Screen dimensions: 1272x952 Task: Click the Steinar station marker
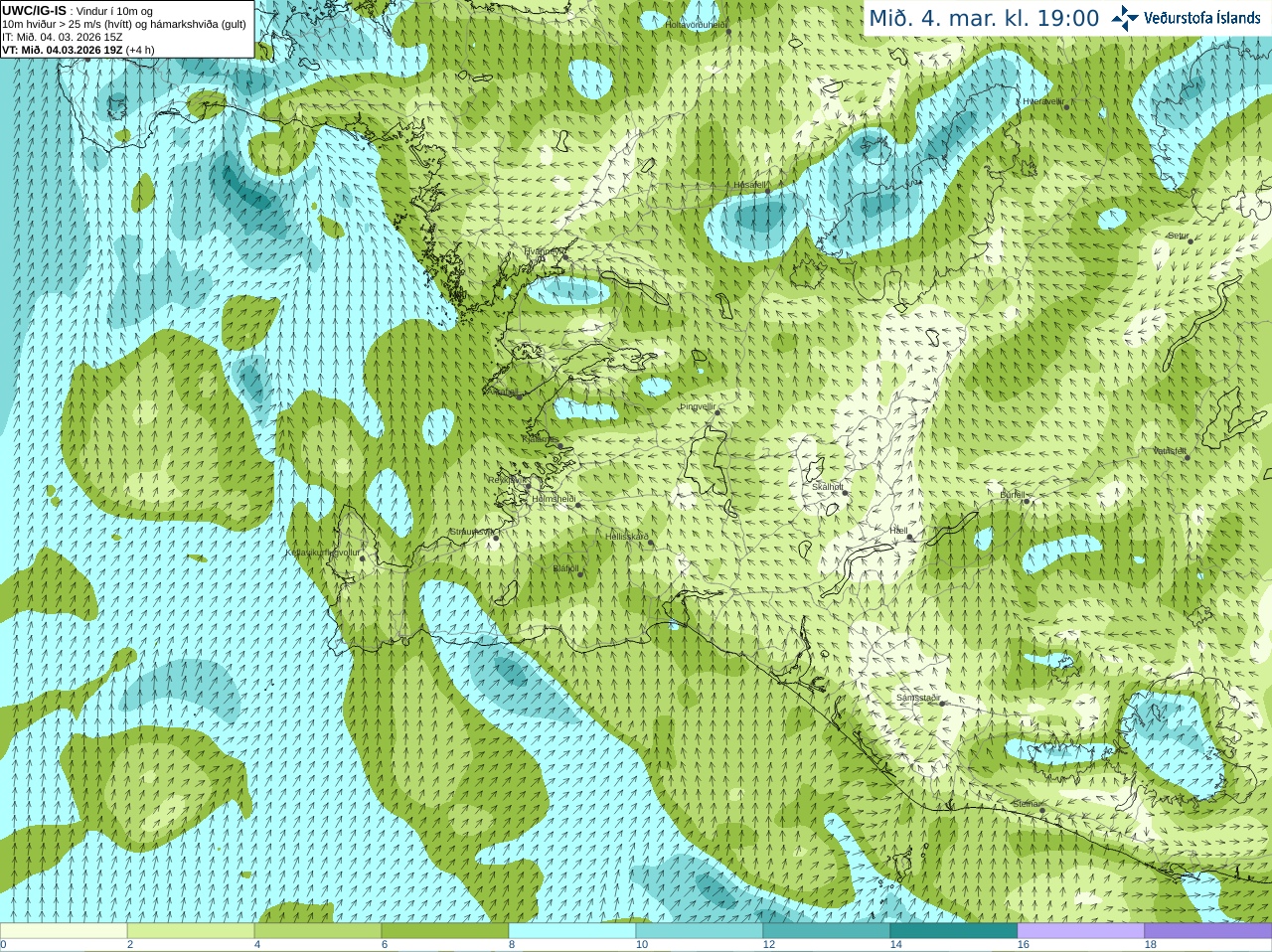tap(1042, 810)
